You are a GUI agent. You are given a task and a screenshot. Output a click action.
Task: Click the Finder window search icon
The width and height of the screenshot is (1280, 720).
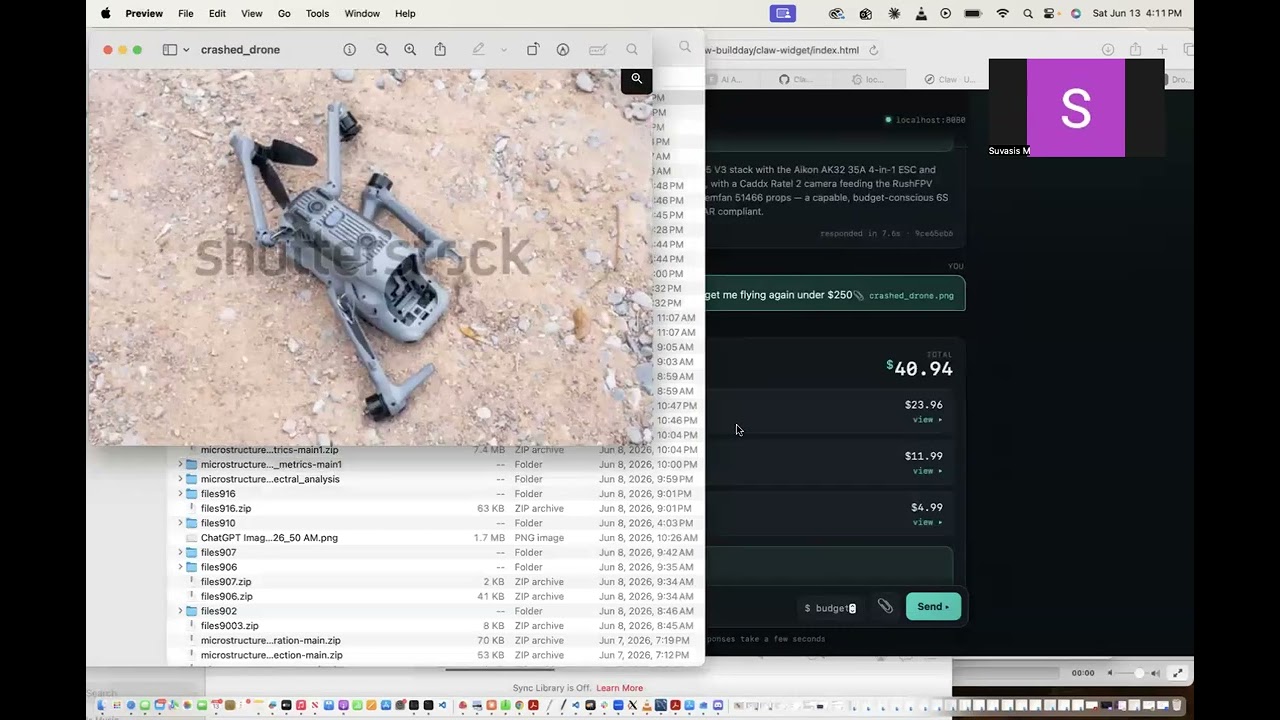(x=685, y=47)
